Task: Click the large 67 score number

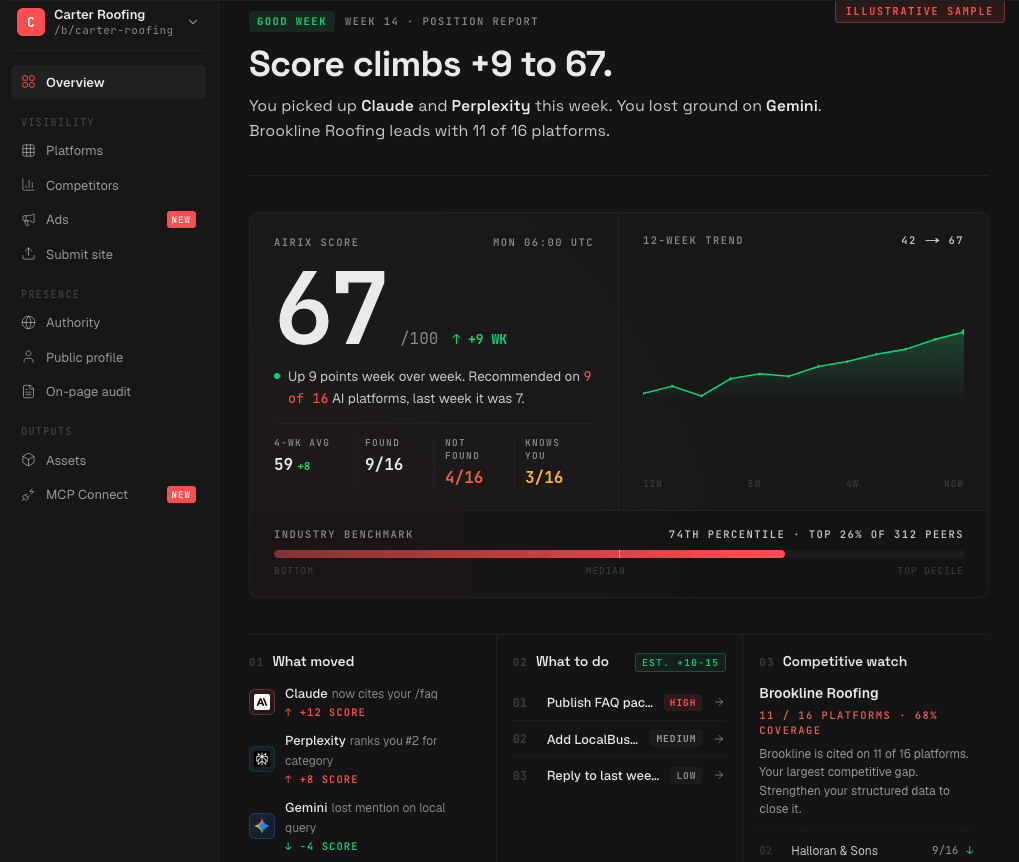Action: 331,308
